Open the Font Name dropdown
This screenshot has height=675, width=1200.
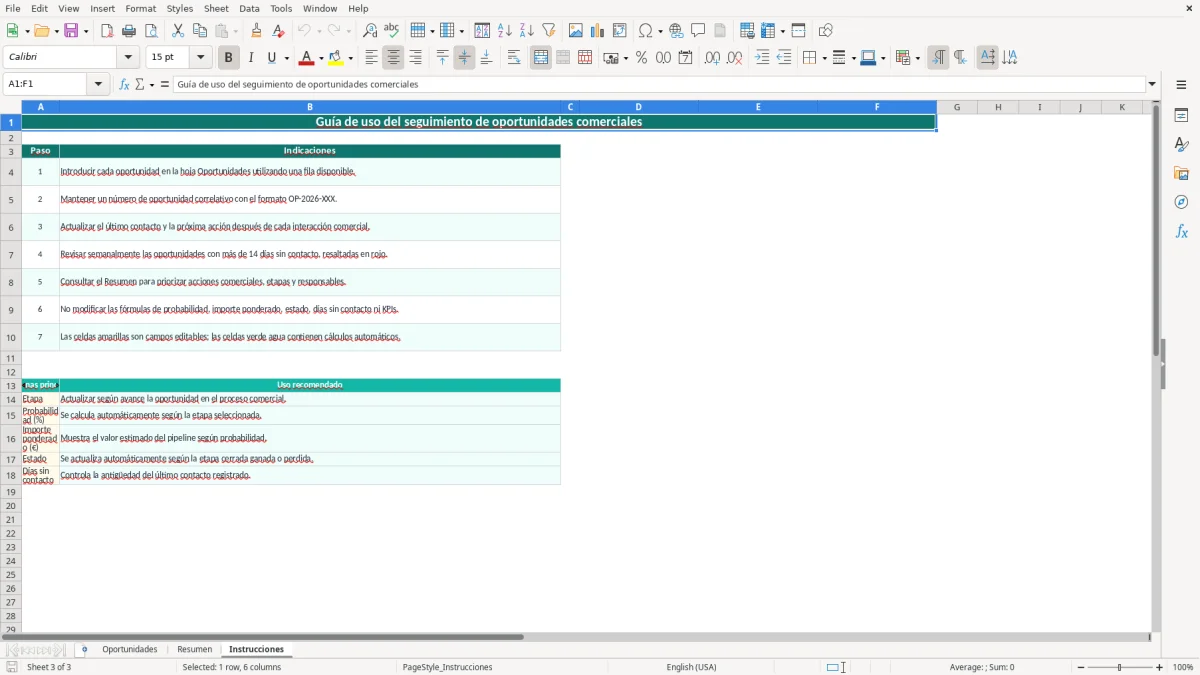128,58
